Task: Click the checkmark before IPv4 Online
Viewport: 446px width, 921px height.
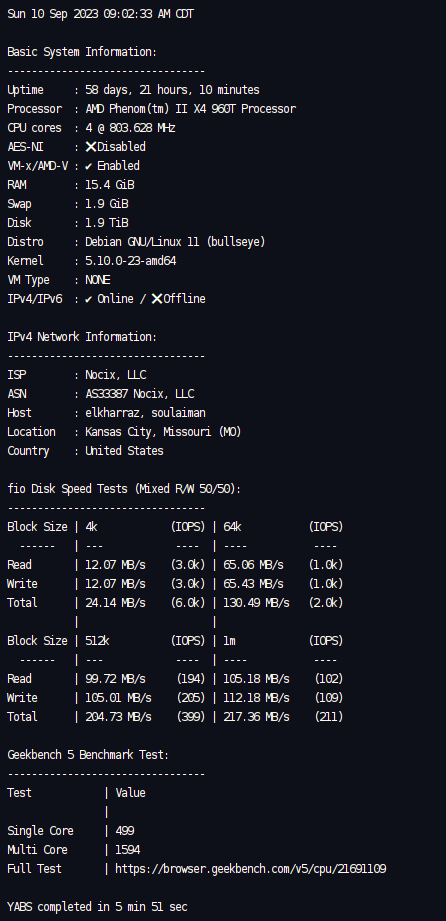Action: (x=89, y=300)
